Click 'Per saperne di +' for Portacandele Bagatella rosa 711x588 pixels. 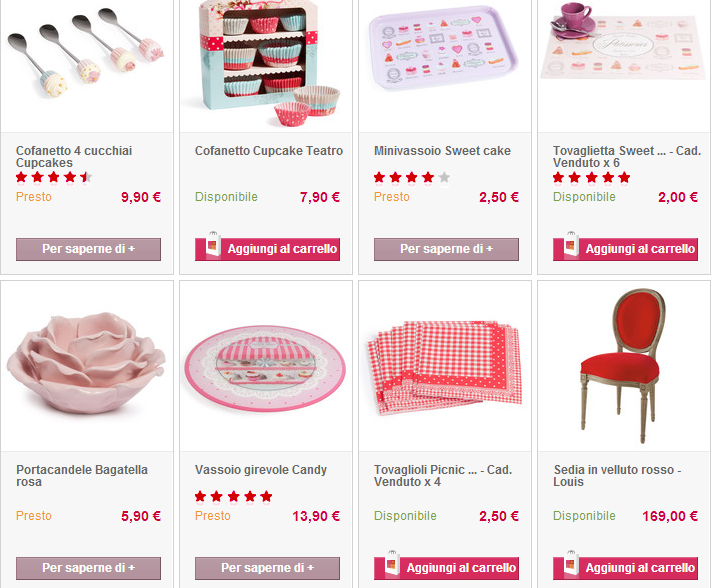88,569
